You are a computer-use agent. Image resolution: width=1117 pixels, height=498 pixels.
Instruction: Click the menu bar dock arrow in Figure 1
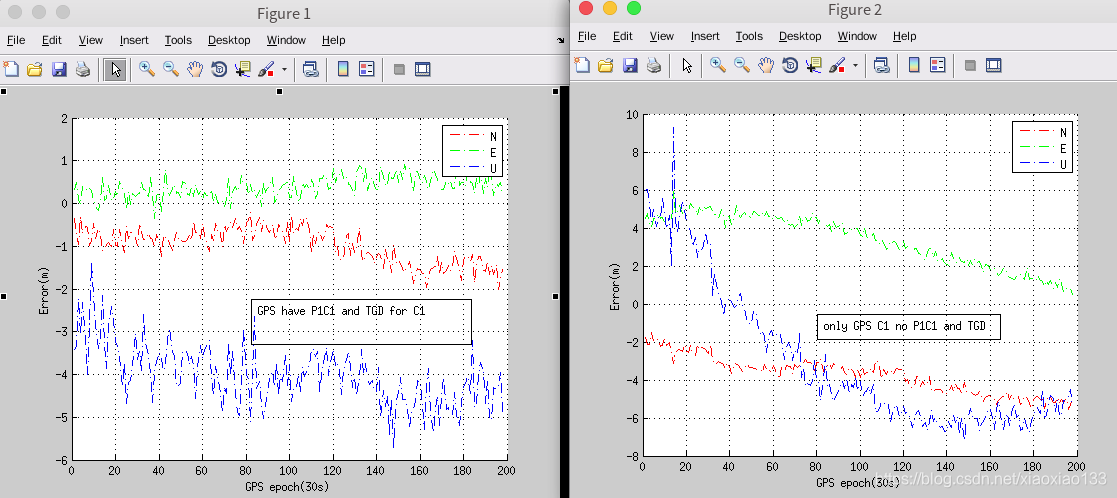(560, 41)
